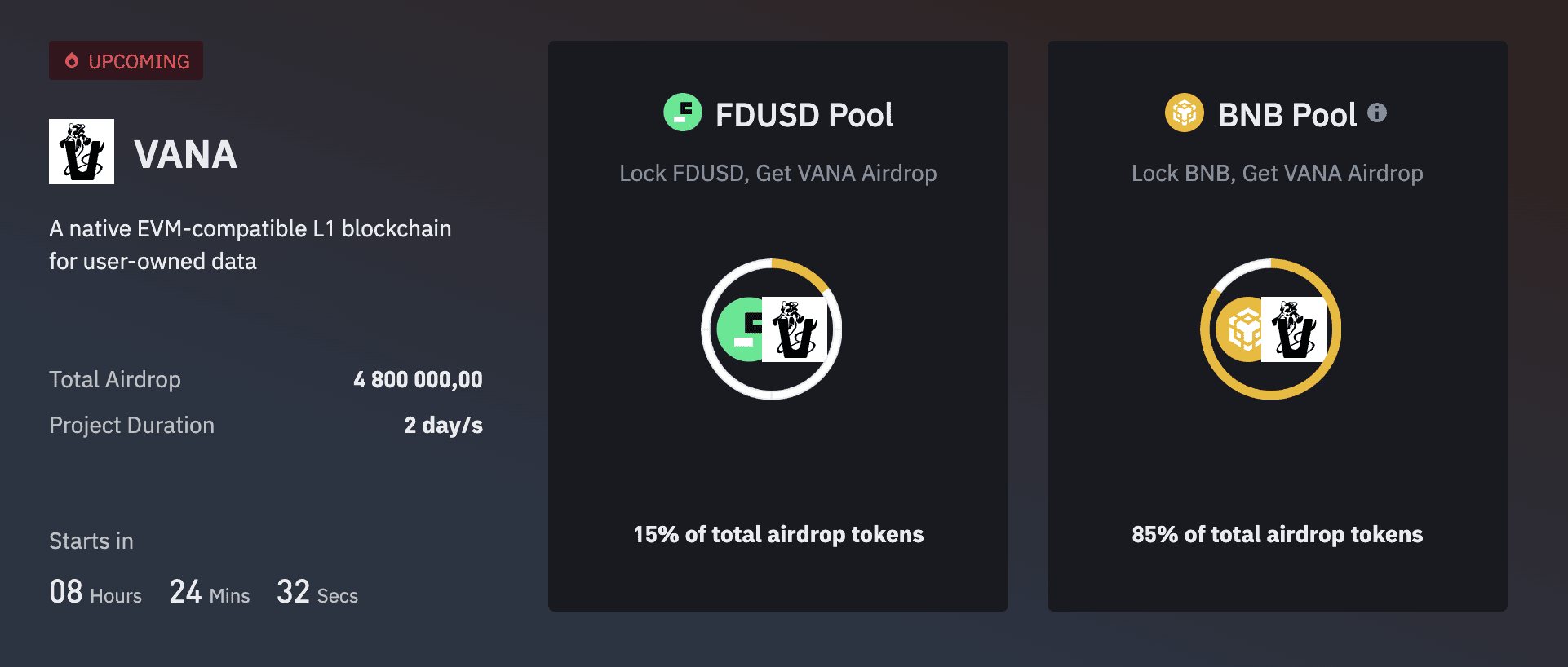Viewport: 1568px width, 667px height.
Task: Click '15% of total airdrop tokens' label
Action: click(x=778, y=534)
